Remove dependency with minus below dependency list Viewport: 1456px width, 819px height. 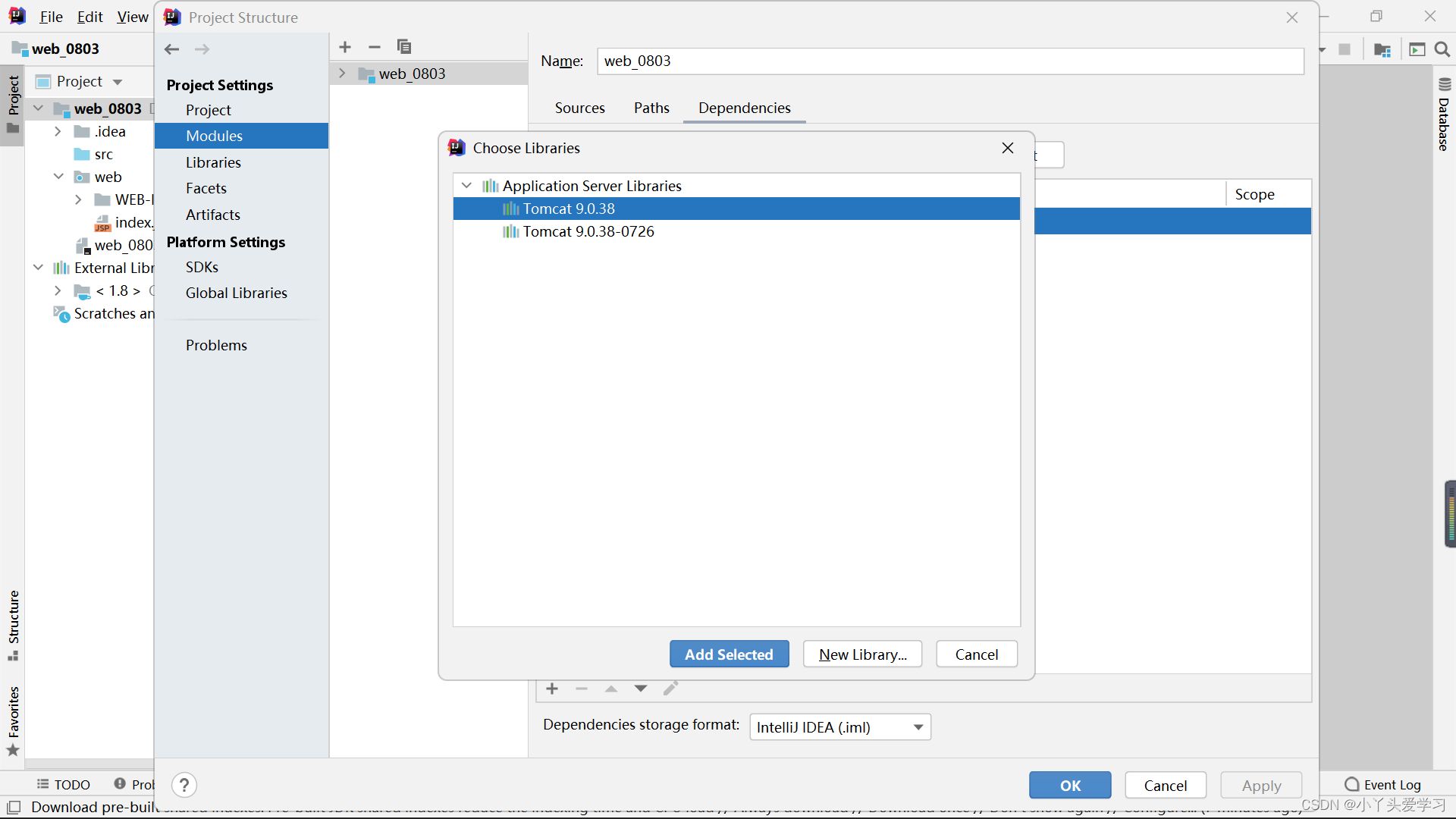(582, 689)
